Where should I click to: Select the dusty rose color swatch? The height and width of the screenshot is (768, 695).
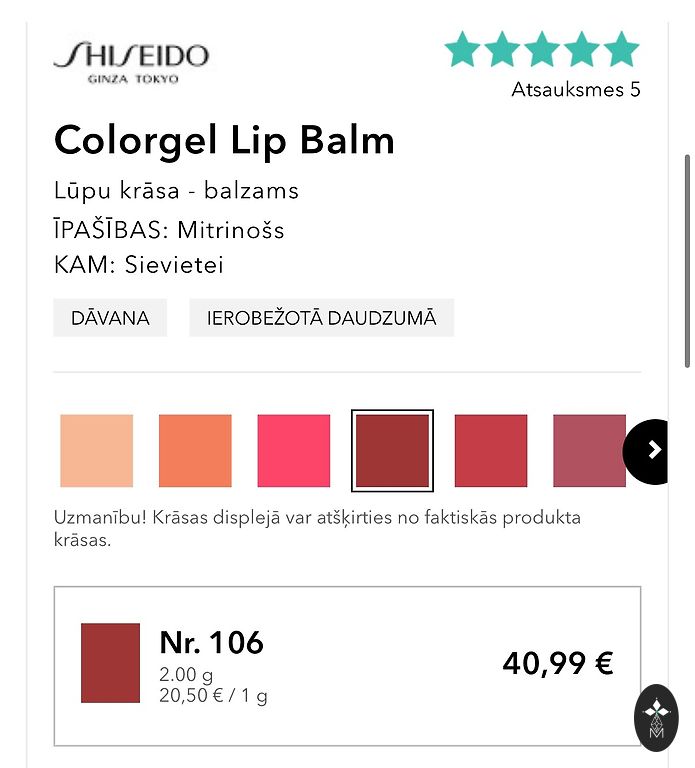tap(589, 451)
